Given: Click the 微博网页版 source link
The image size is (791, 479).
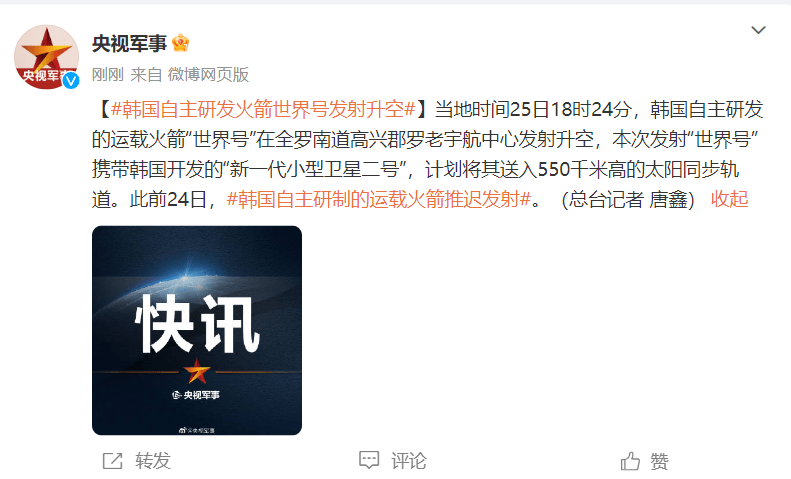Looking at the screenshot, I should click(208, 75).
